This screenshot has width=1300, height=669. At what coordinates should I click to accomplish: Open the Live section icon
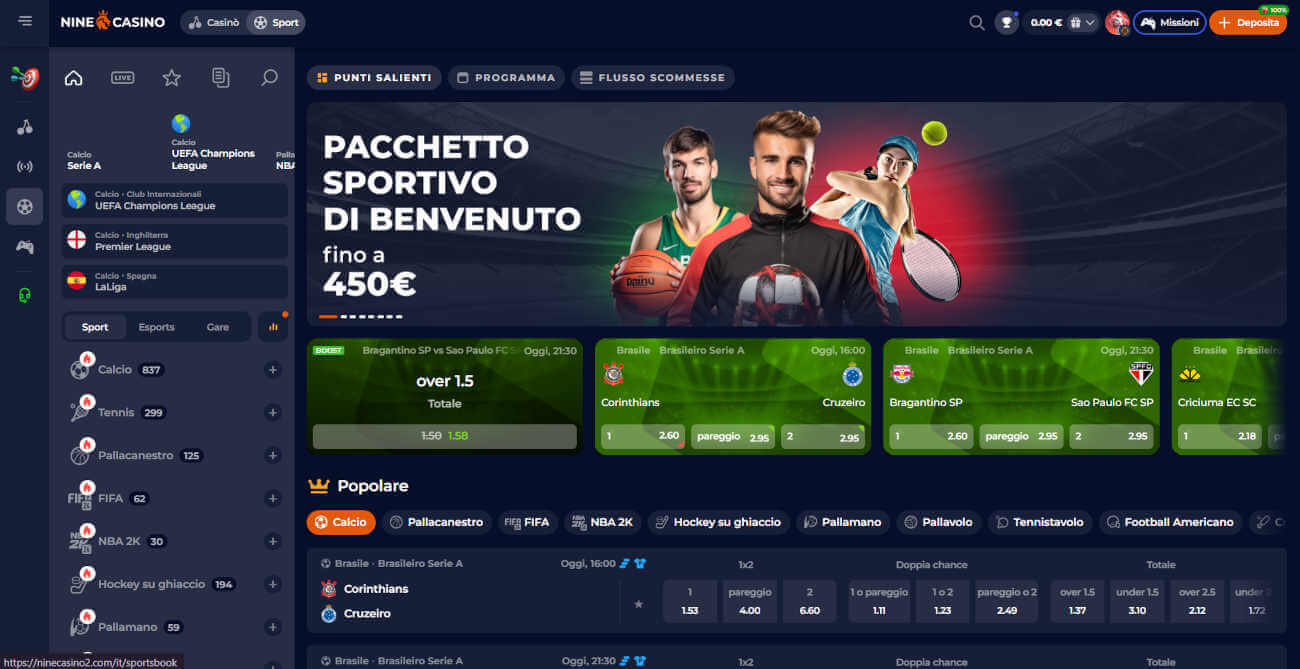pos(122,77)
